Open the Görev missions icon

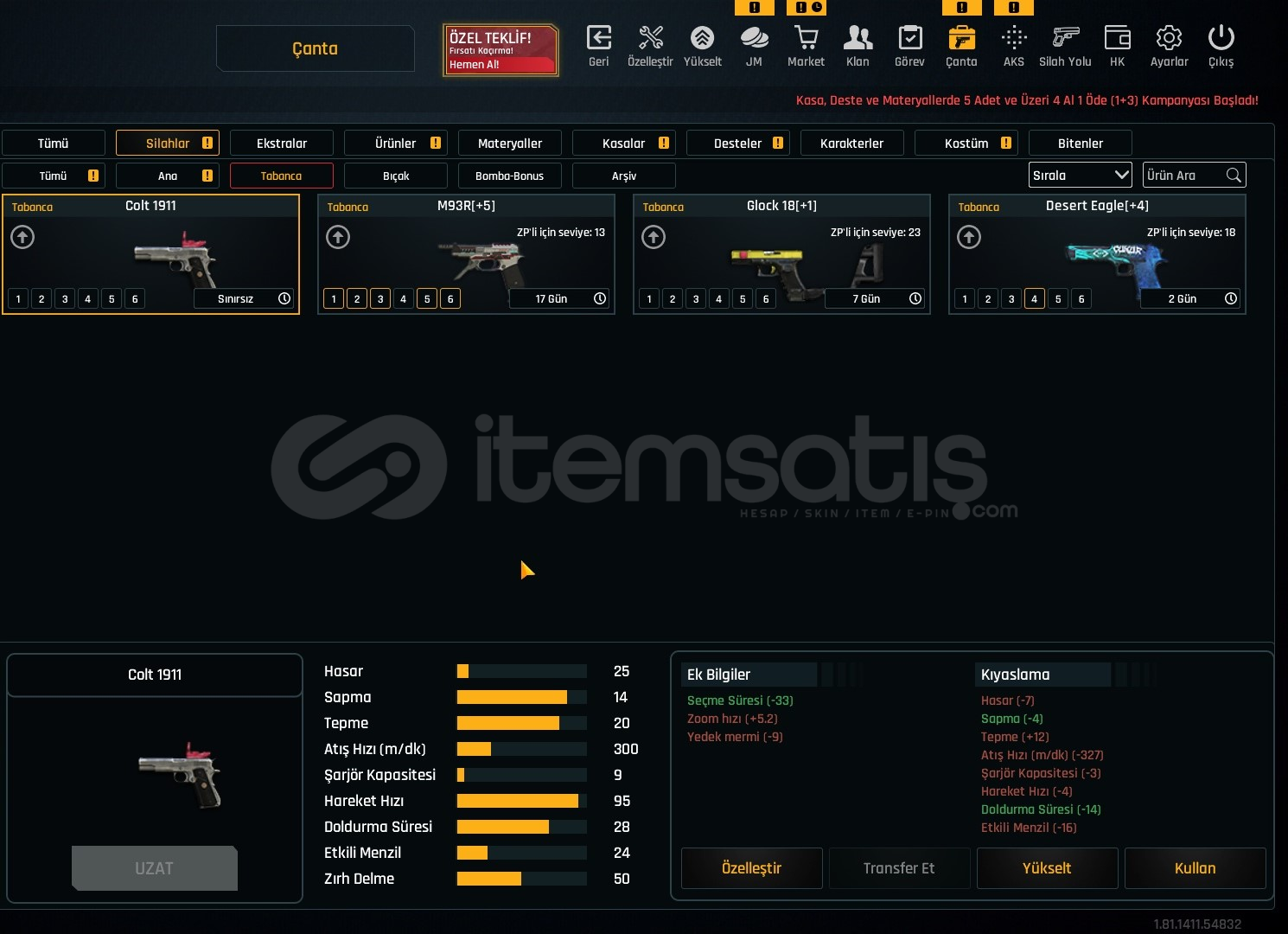click(x=909, y=39)
